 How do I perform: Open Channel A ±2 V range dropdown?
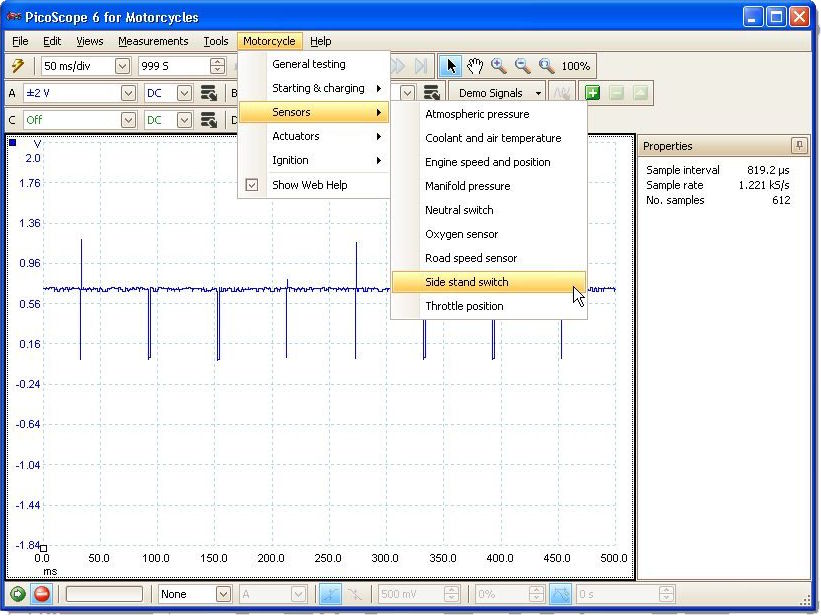click(x=128, y=93)
